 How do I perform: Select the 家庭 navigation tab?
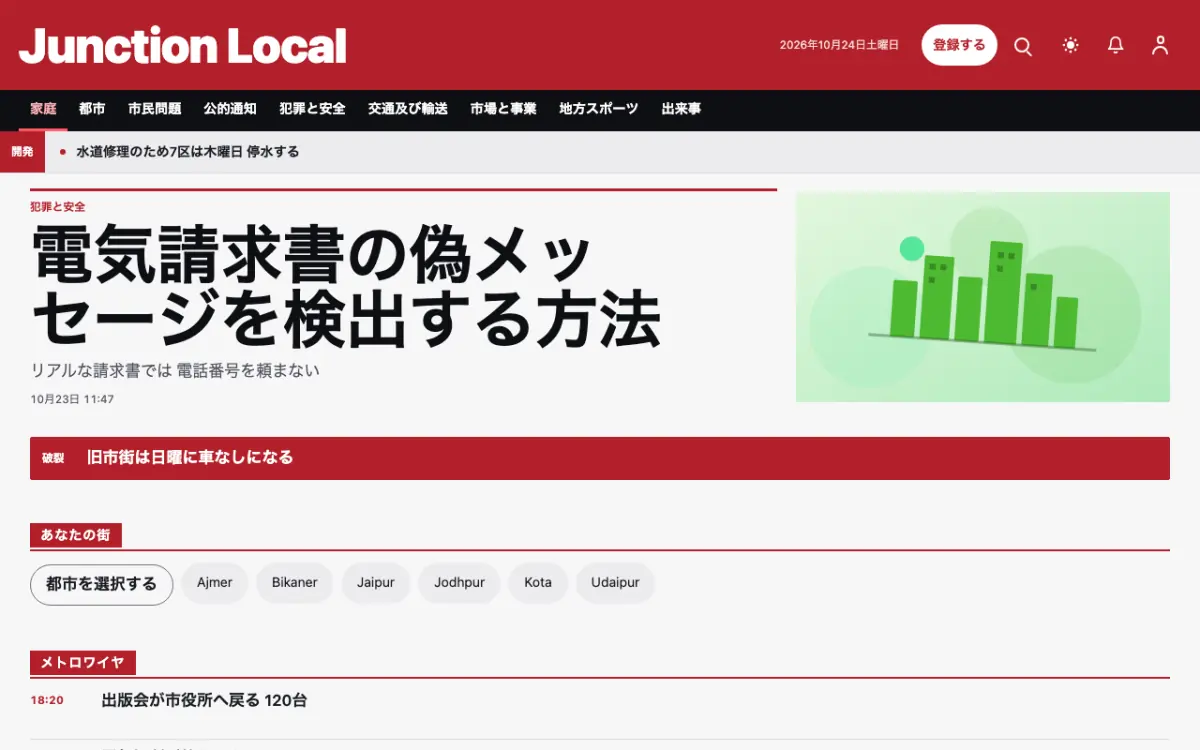tap(43, 109)
